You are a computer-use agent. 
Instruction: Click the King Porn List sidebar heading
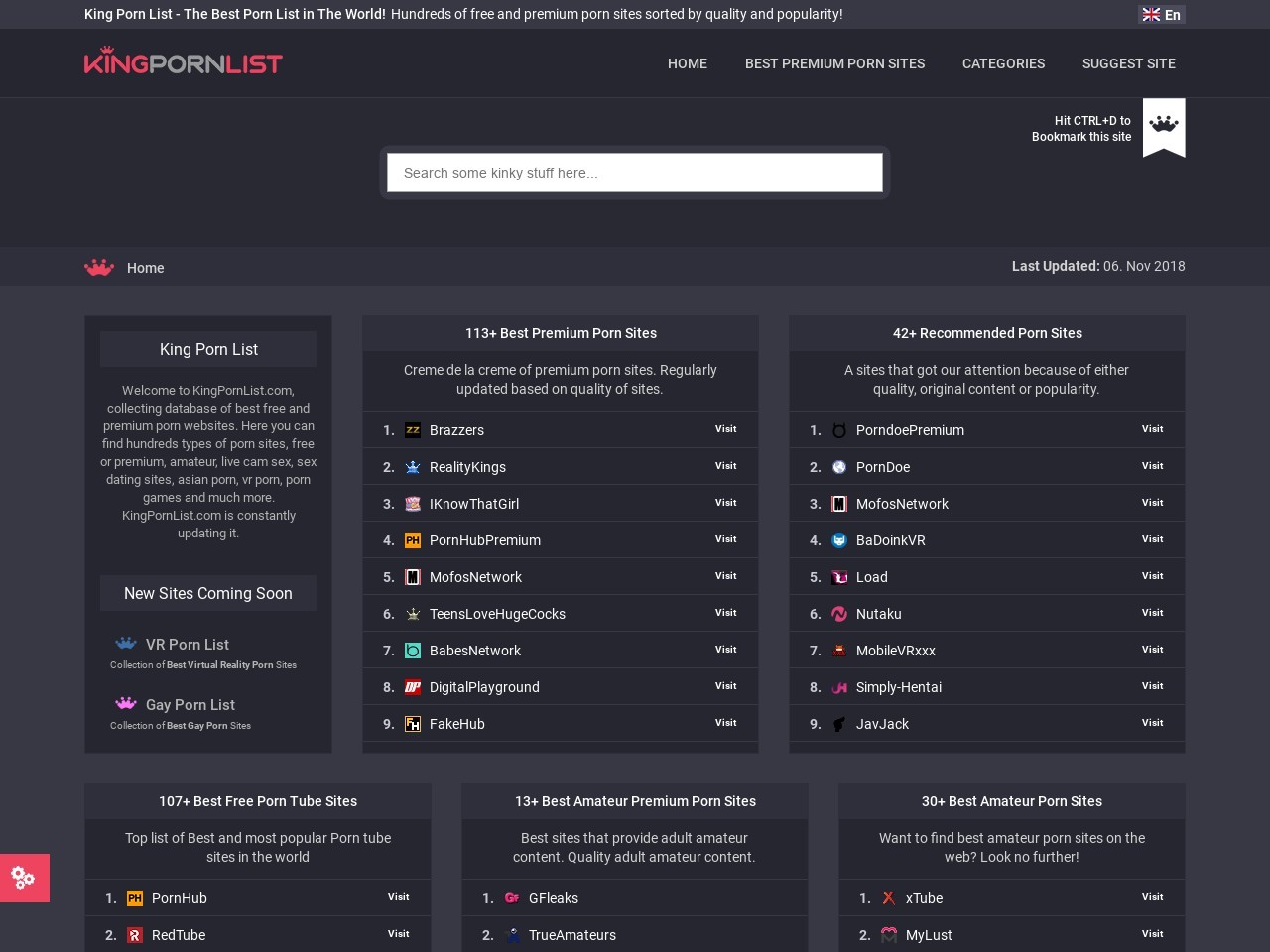tap(208, 349)
